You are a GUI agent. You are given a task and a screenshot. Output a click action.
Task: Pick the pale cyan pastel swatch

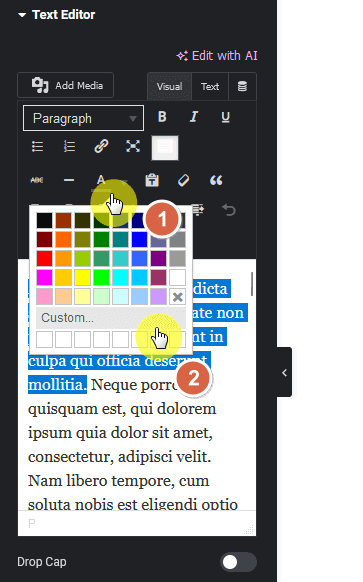coord(120,297)
